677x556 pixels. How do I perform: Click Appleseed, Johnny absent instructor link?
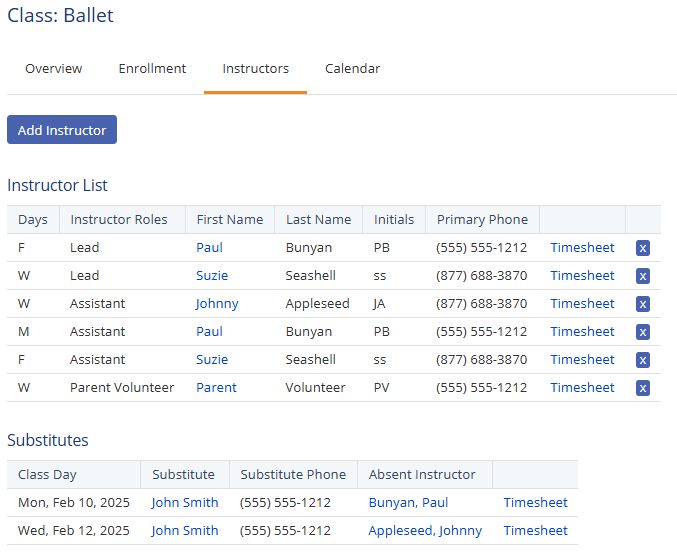425,531
